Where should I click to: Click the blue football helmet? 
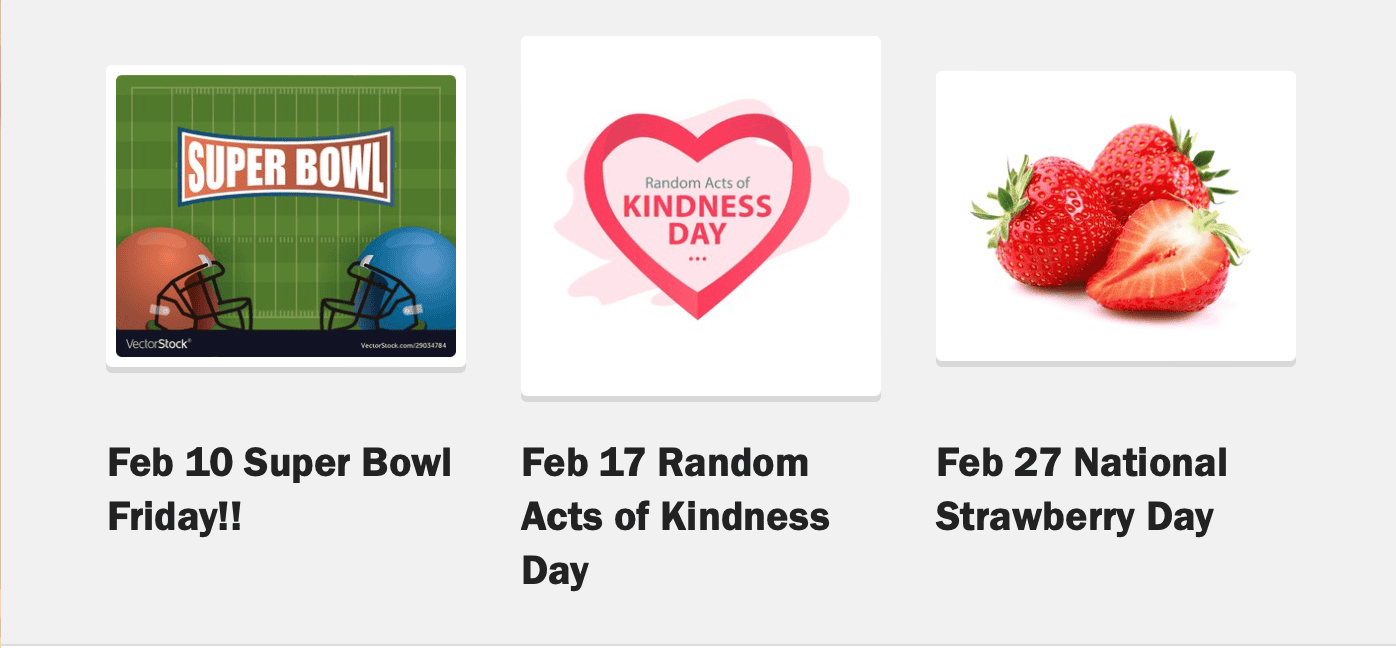click(x=409, y=281)
